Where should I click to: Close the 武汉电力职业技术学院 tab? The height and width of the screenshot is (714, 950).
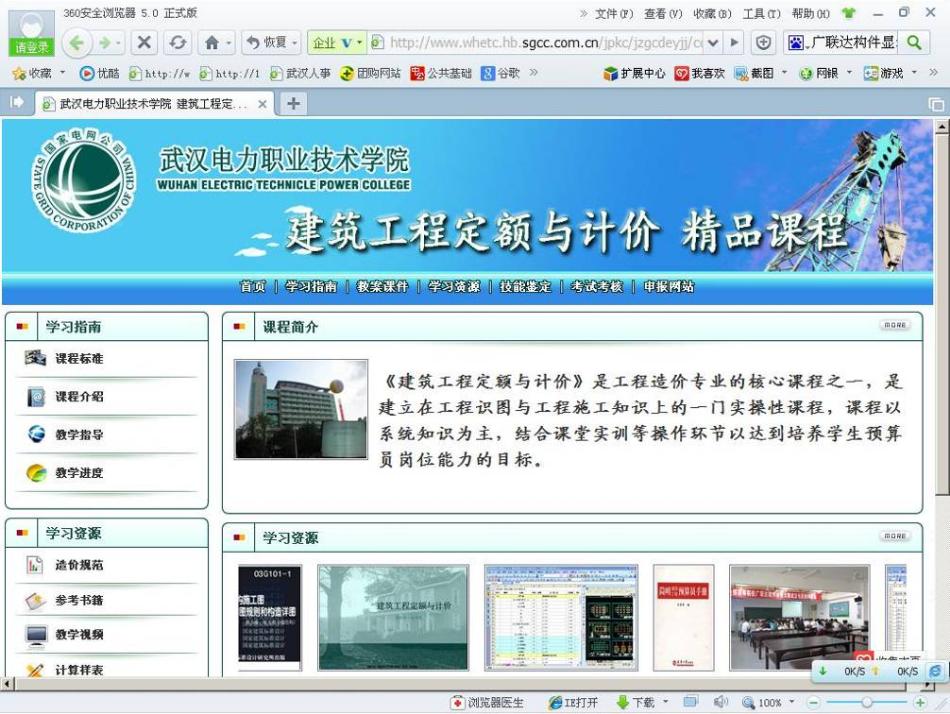point(262,104)
